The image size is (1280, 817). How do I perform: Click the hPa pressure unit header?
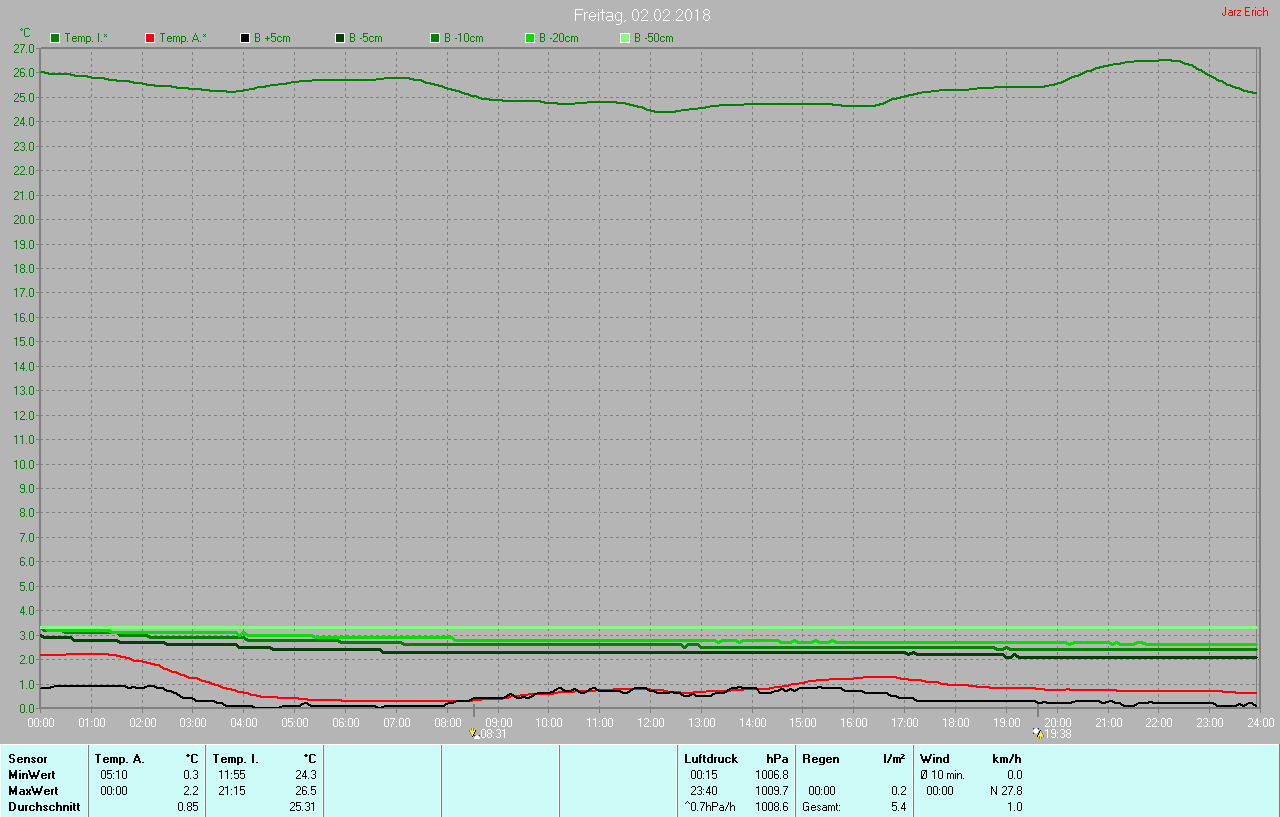(x=777, y=759)
